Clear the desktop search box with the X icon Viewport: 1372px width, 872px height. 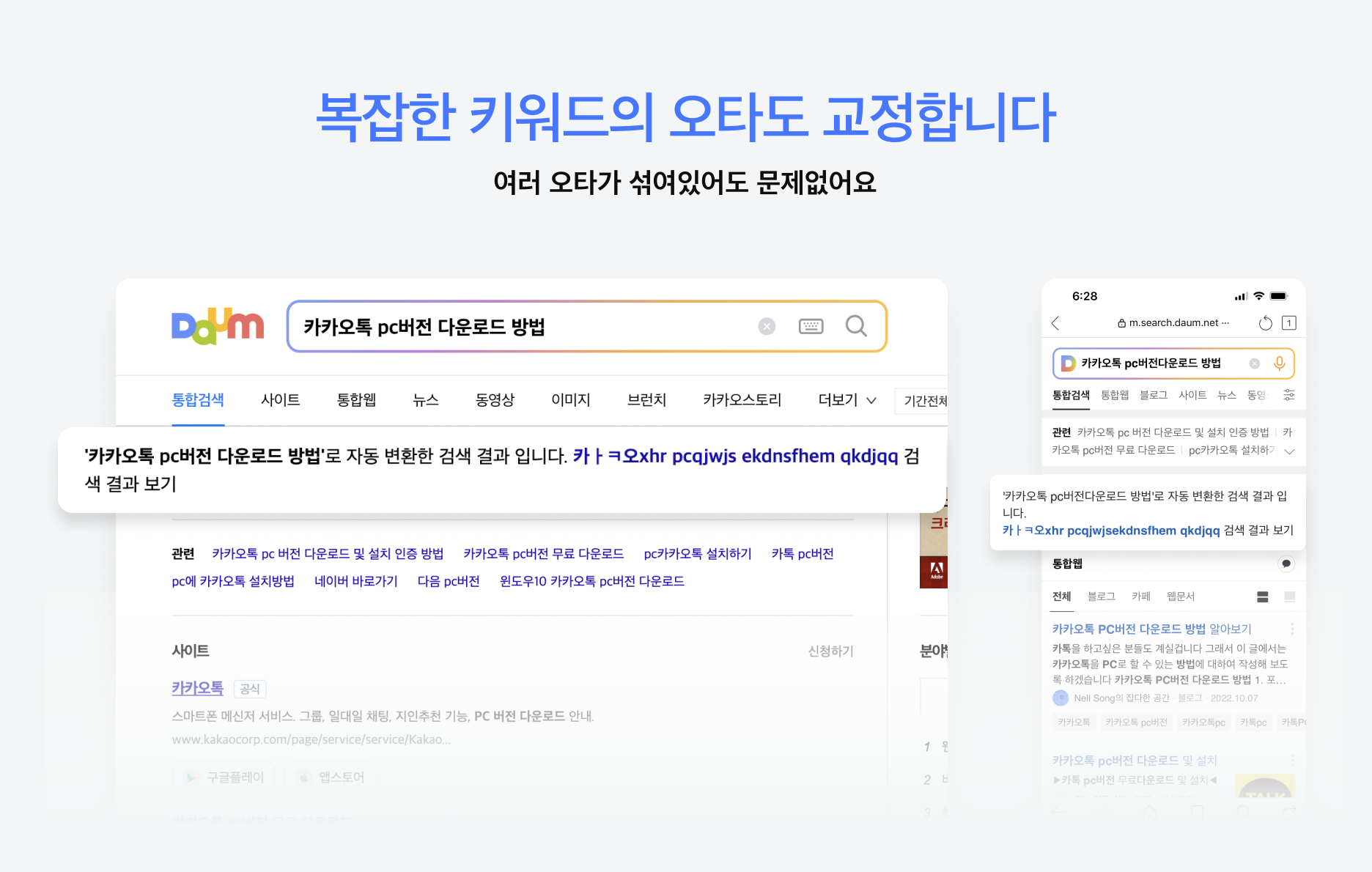click(767, 326)
